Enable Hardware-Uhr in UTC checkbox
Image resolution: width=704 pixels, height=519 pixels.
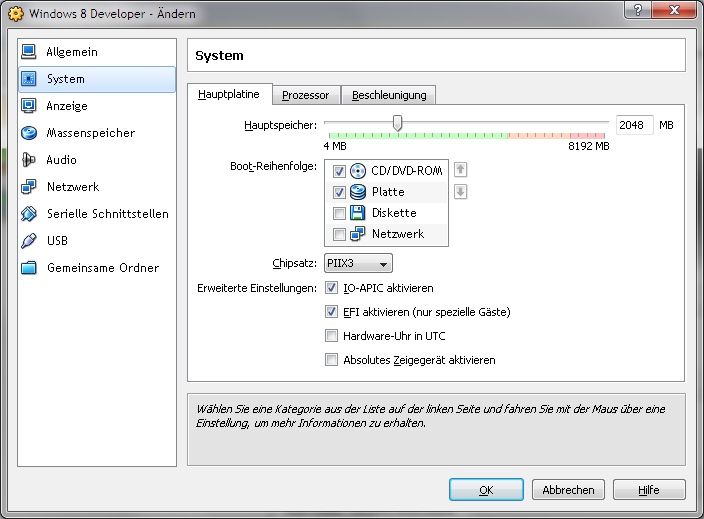(331, 335)
